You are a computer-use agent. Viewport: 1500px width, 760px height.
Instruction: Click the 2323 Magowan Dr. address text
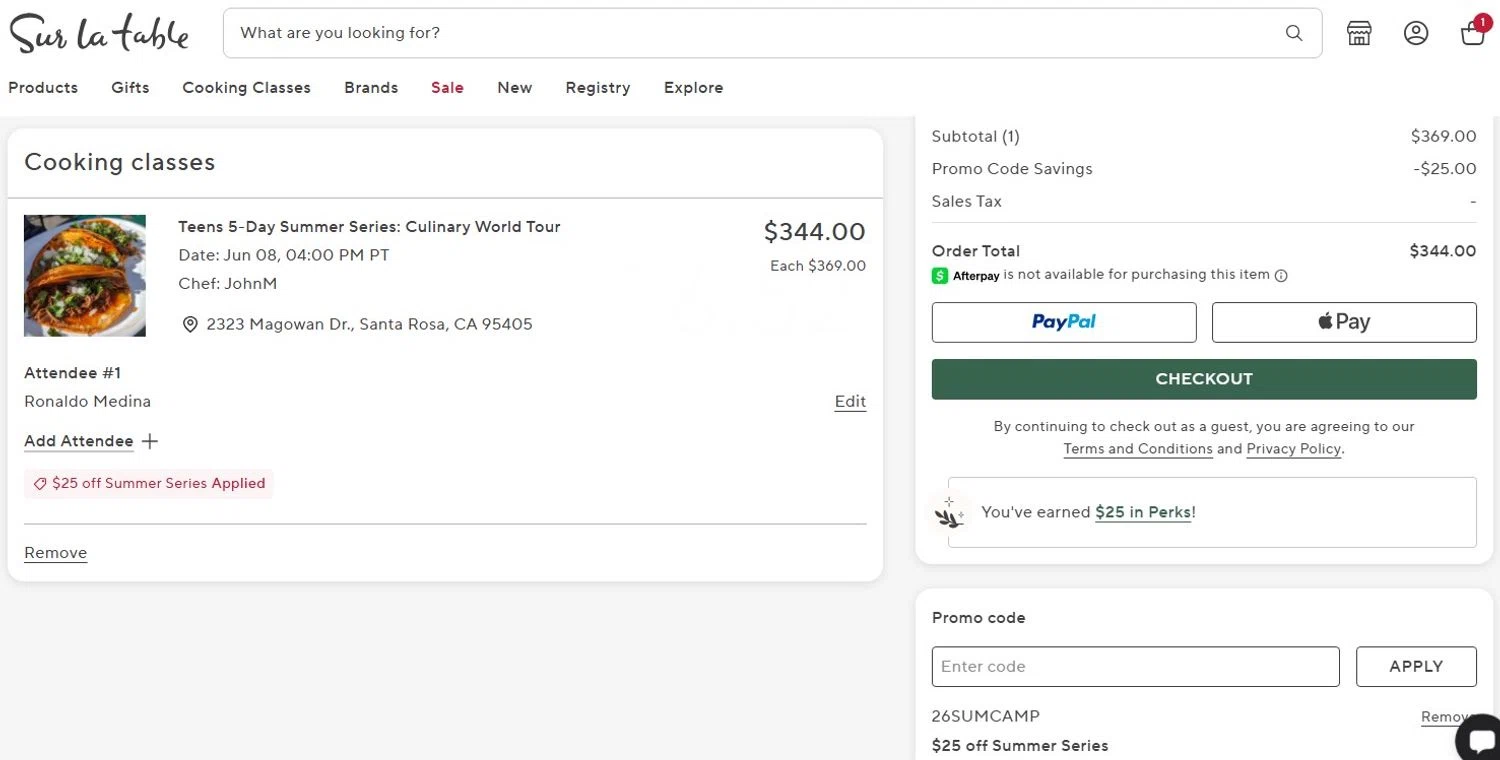369,324
